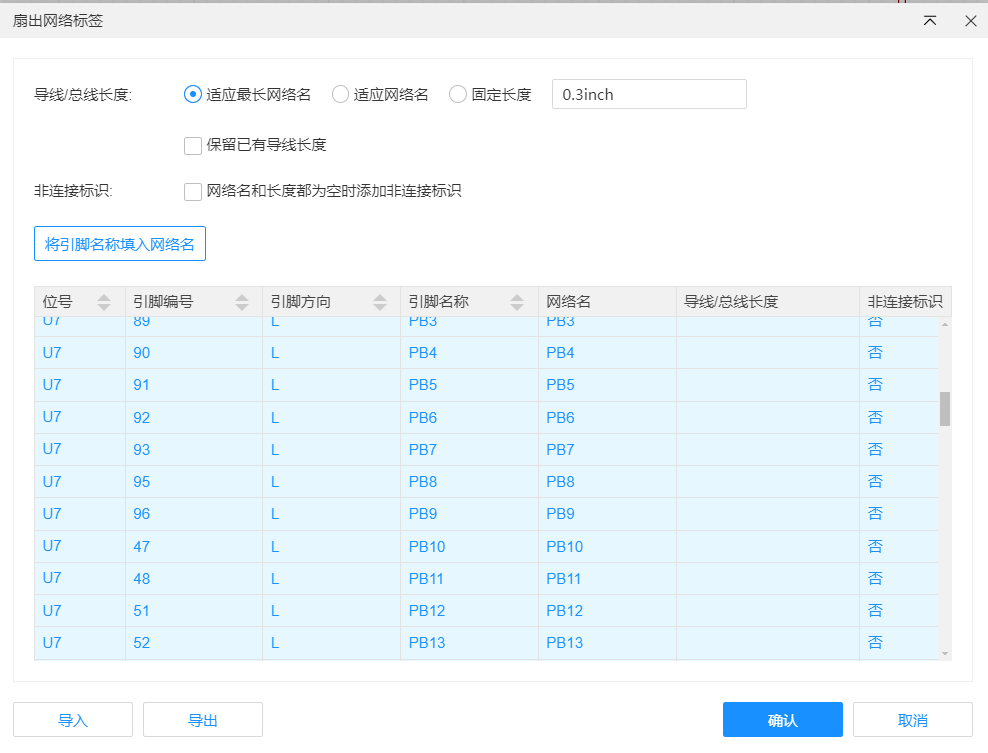Click the scrollbar up arrow
Viewport: 988px width, 753px height.
(x=945, y=325)
